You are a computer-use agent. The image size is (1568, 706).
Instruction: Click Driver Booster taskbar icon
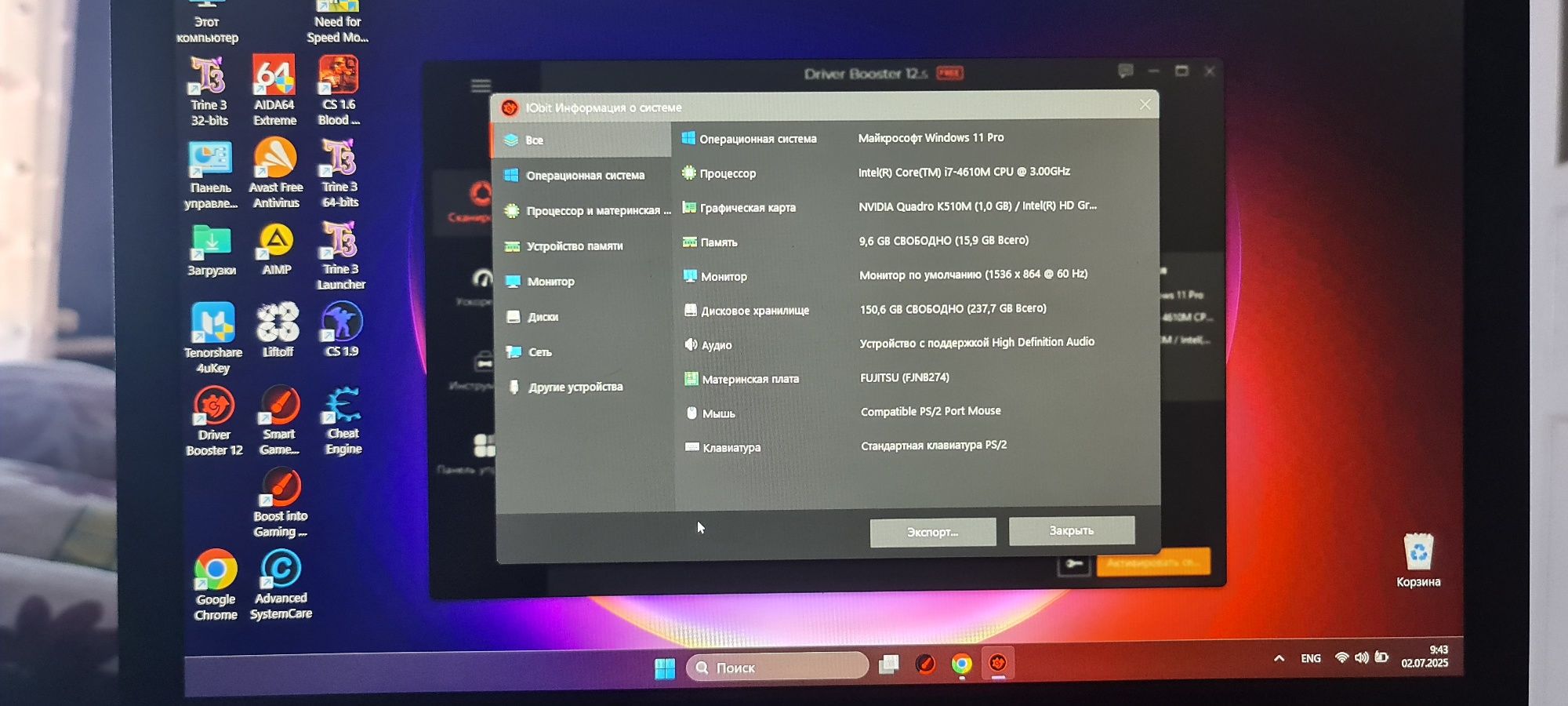pyautogui.click(x=997, y=664)
